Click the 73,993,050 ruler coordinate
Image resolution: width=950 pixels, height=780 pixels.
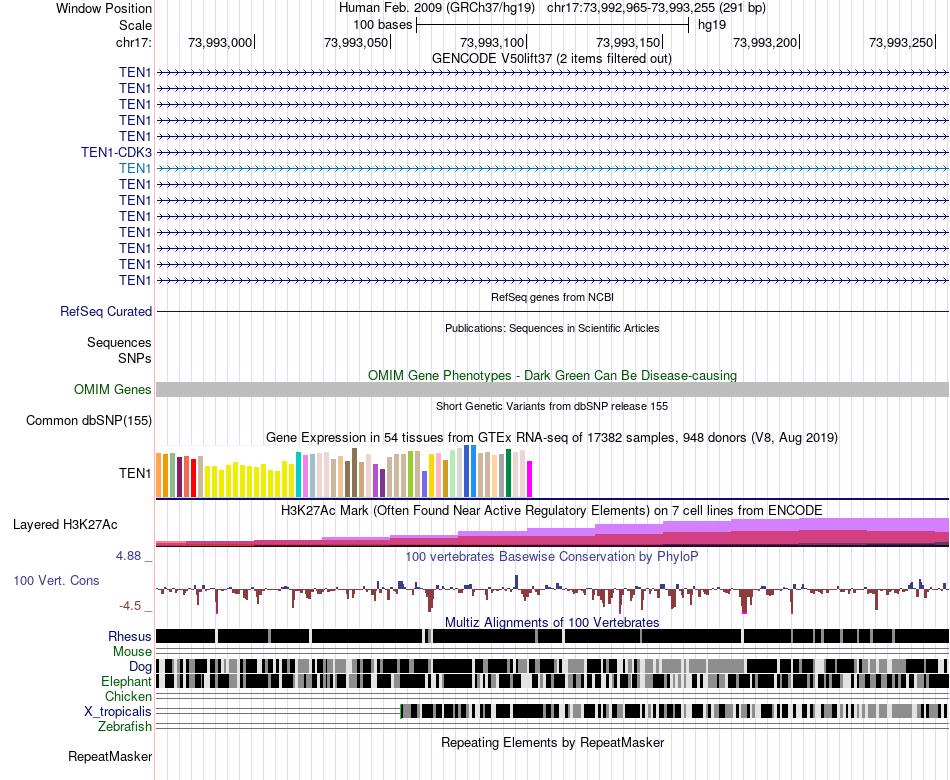pos(356,42)
